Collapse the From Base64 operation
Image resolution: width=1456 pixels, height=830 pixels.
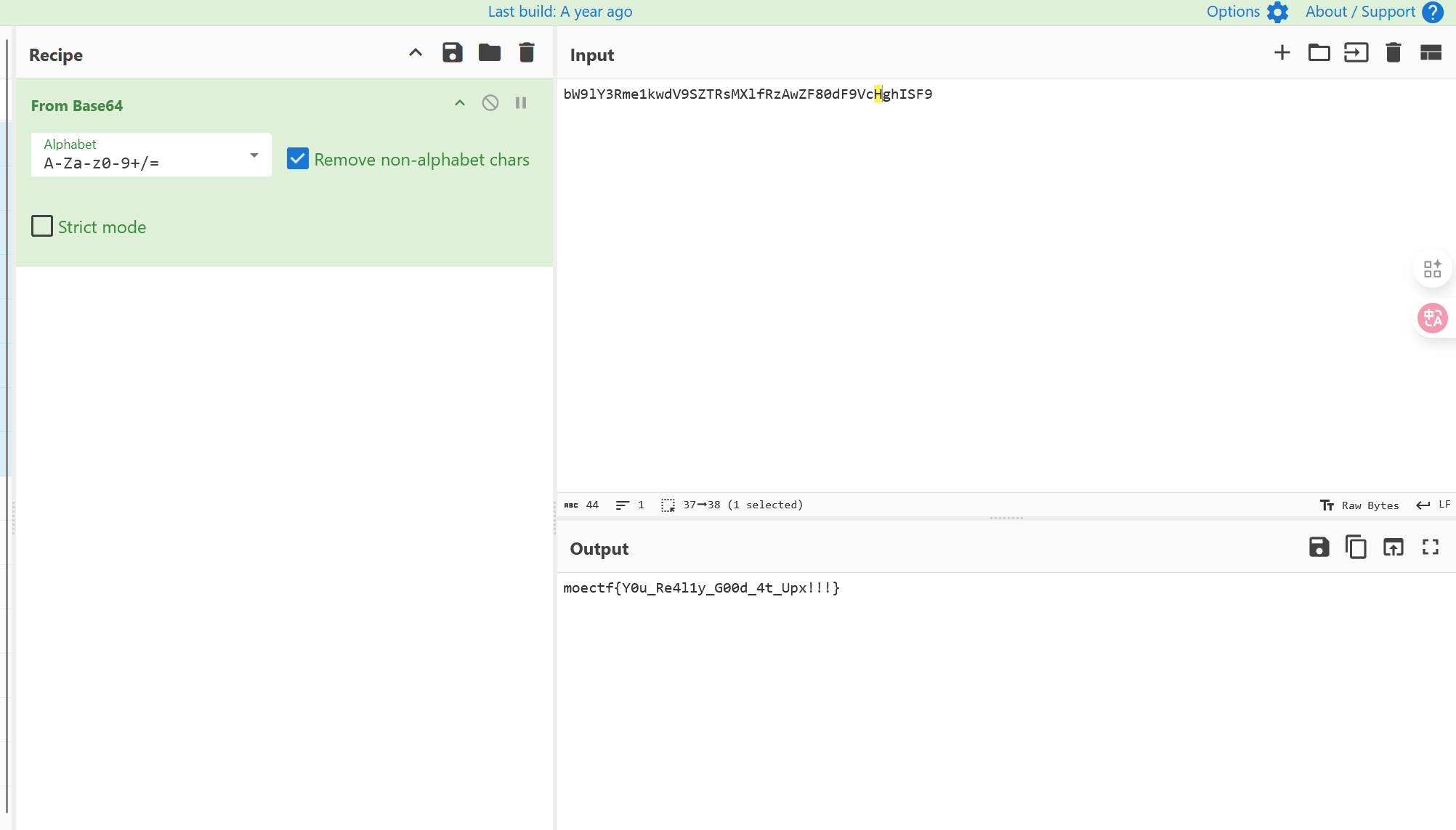pos(459,103)
